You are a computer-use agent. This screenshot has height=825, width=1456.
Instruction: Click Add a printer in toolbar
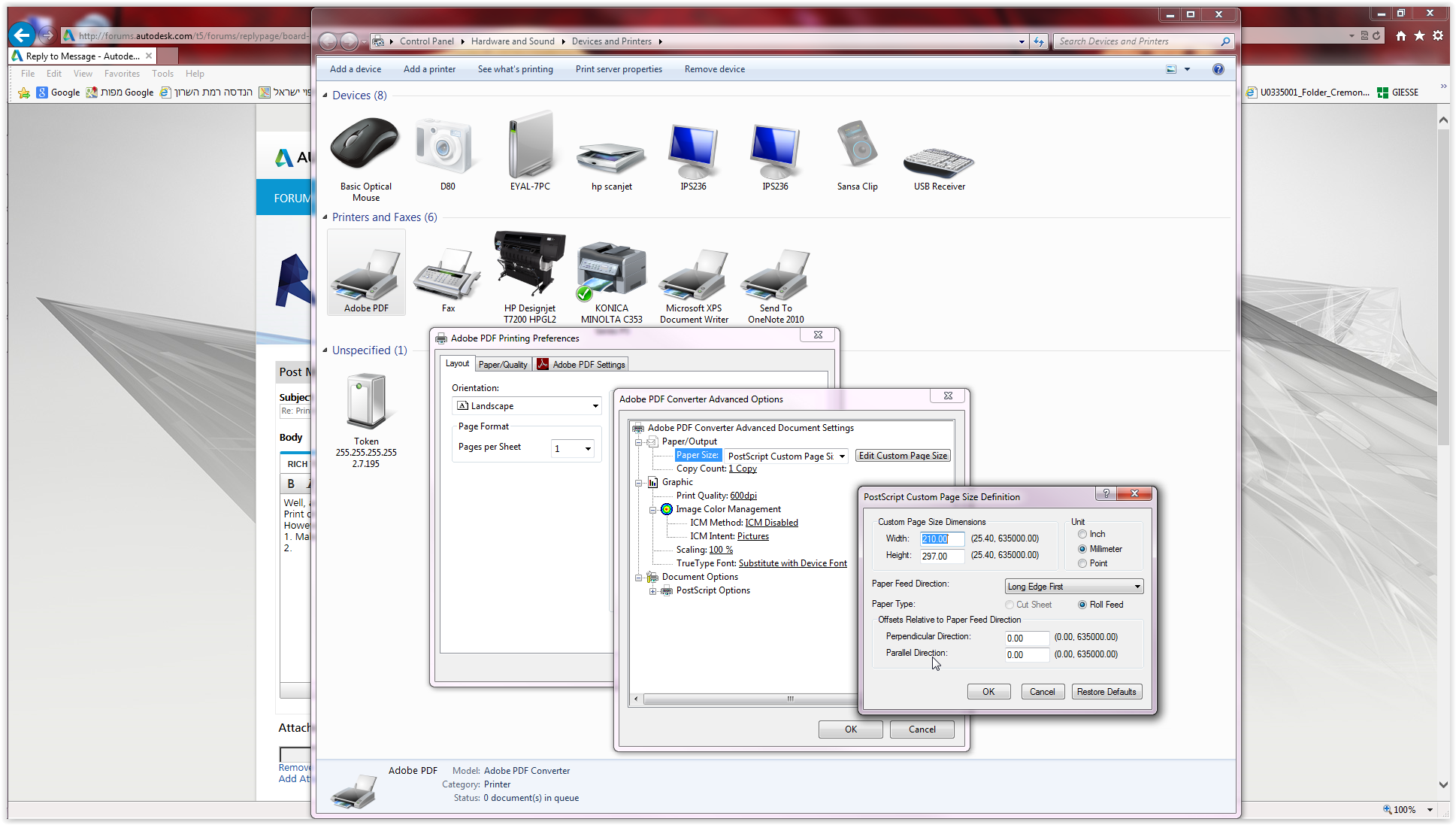tap(429, 69)
